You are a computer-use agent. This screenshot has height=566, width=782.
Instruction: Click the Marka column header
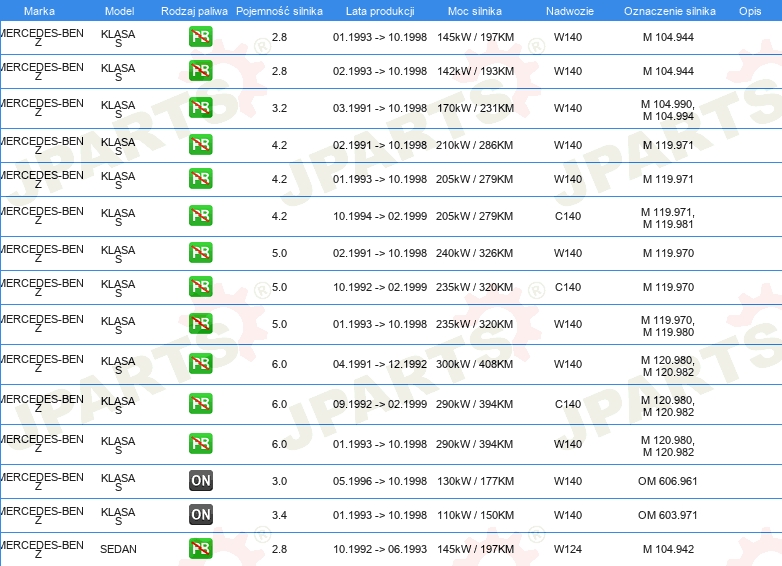(x=39, y=11)
